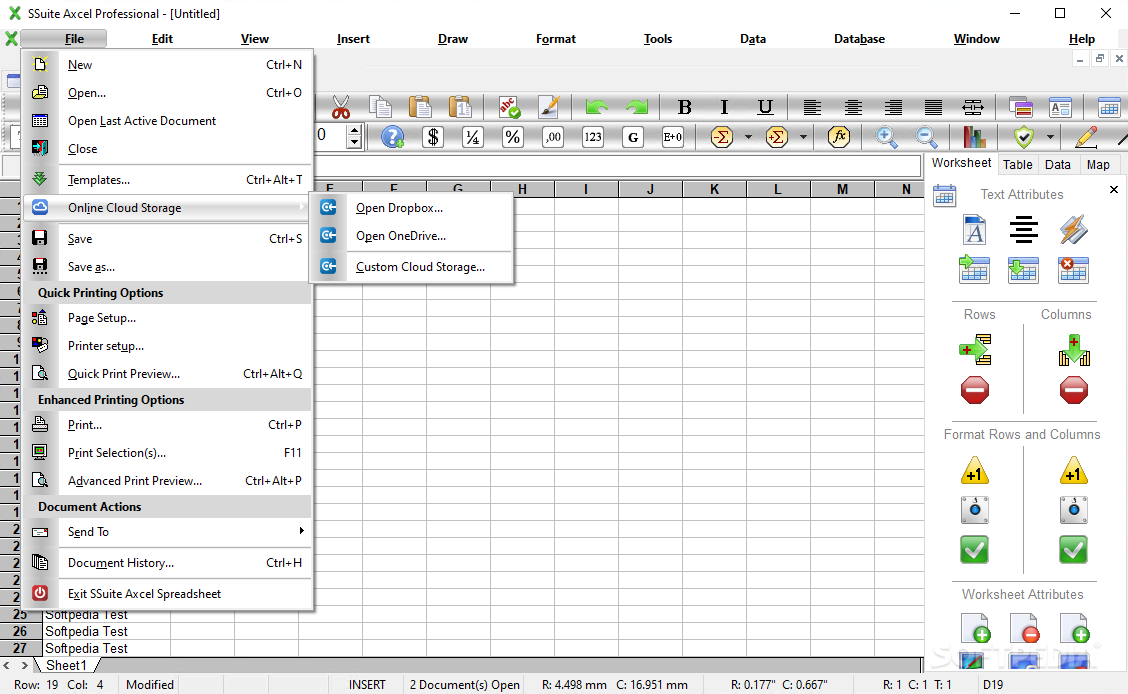Switch to the Map side tab
The height and width of the screenshot is (694, 1128).
(1098, 165)
